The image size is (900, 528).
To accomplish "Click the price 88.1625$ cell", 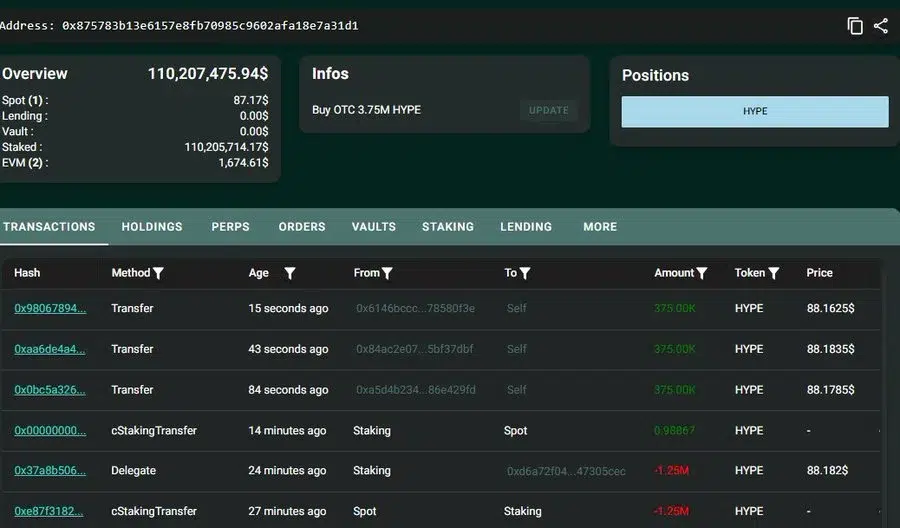I will (x=830, y=308).
